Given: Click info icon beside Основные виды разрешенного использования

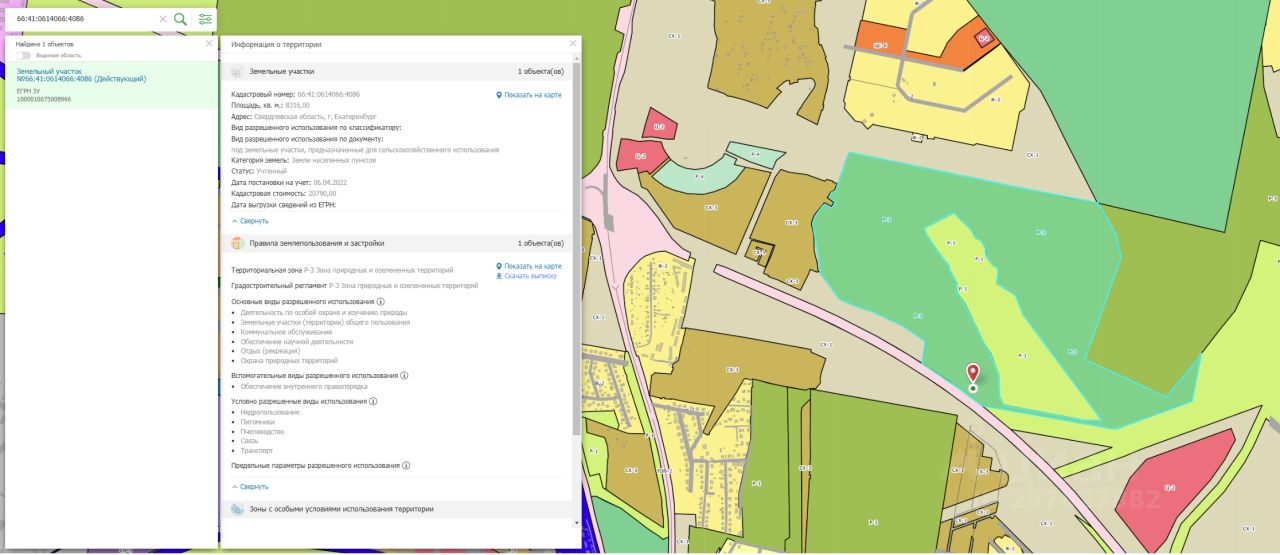Looking at the screenshot, I should (x=381, y=301).
